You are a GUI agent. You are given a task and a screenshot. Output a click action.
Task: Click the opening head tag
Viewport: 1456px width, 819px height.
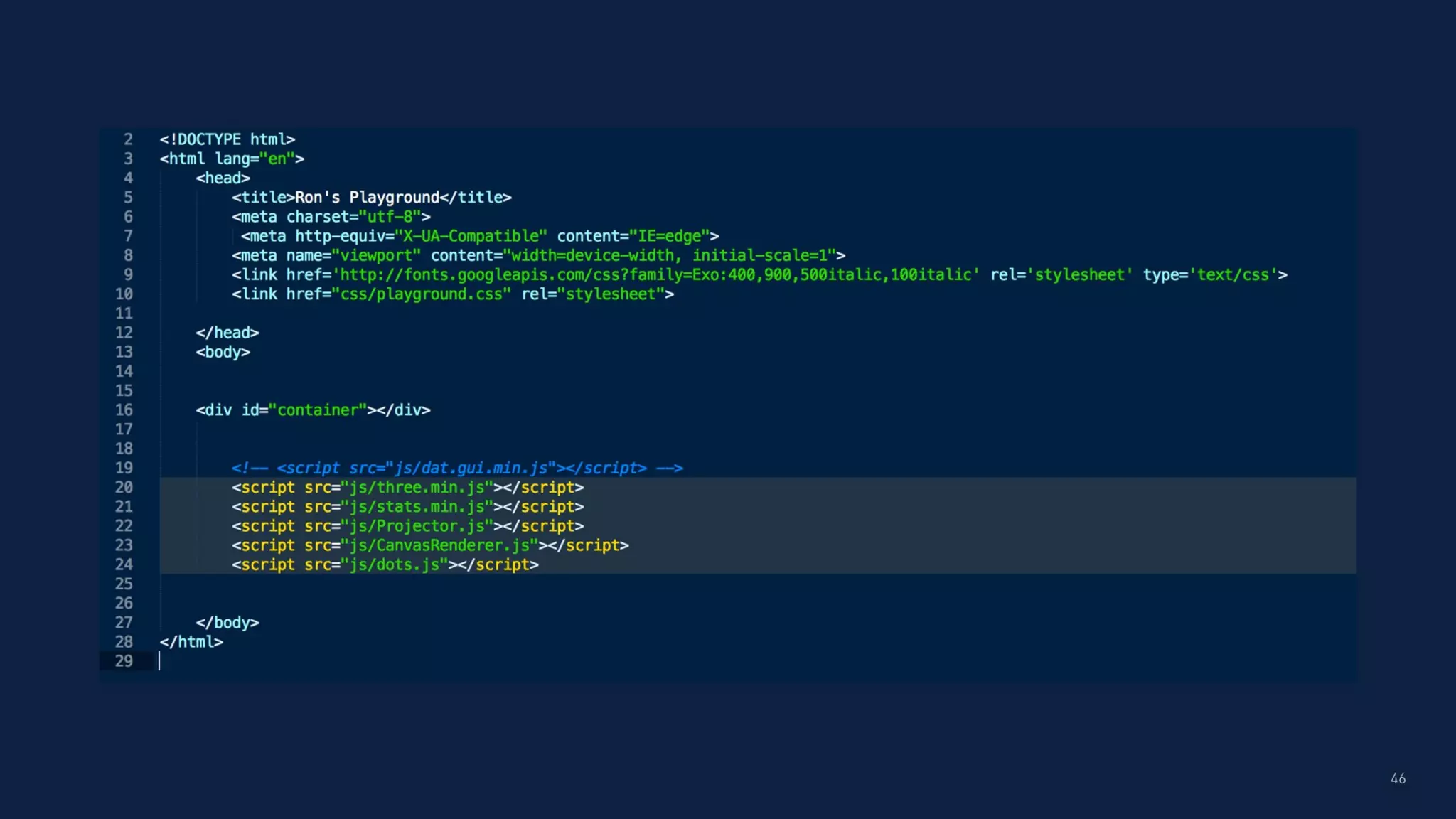(223, 178)
